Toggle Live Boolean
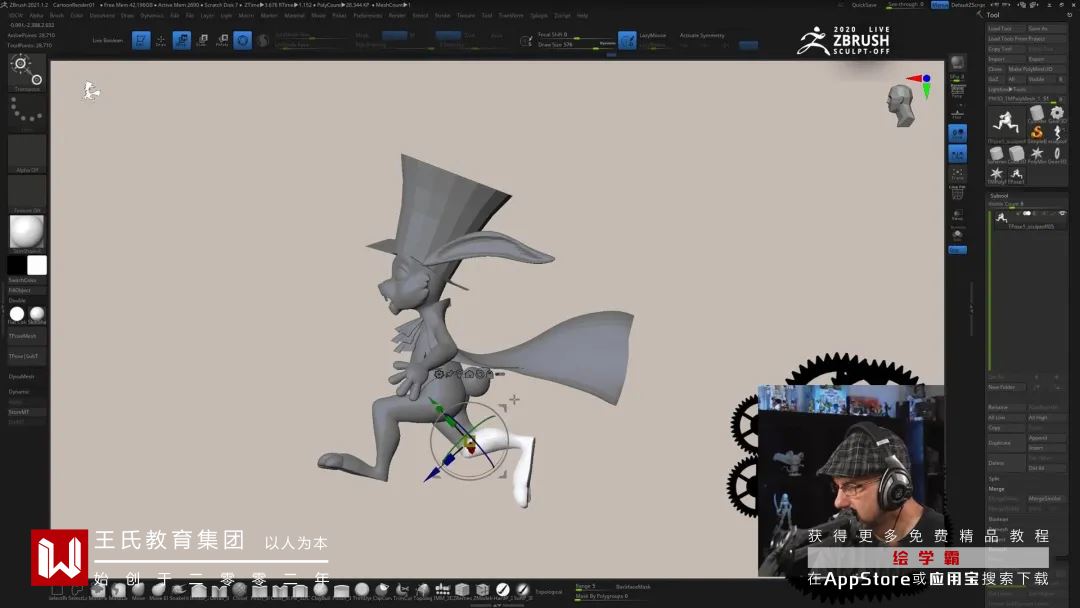1080x608 pixels. [107, 40]
